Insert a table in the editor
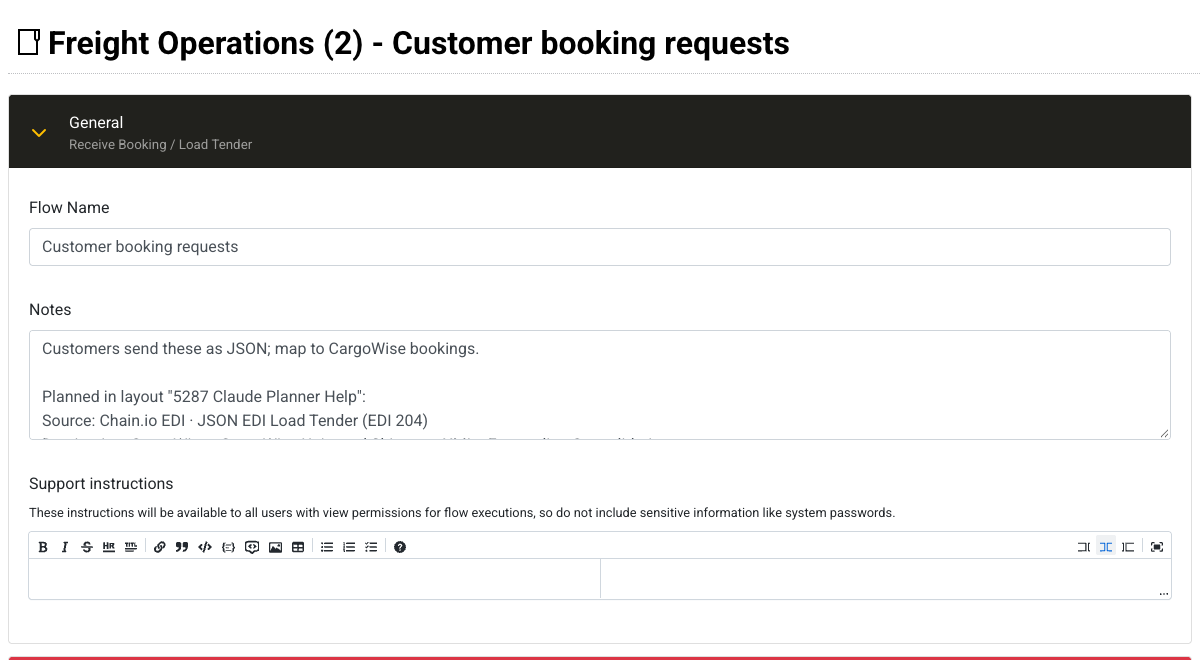 coord(298,547)
